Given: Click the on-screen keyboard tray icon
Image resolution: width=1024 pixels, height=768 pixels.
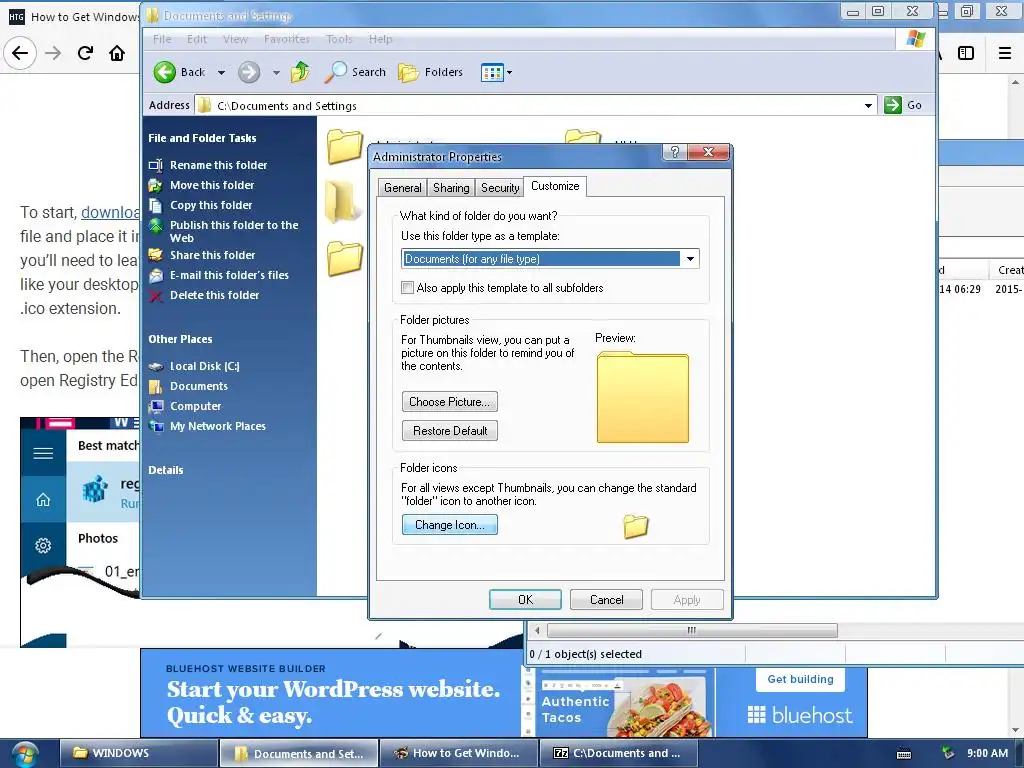Looking at the screenshot, I should [x=904, y=754].
